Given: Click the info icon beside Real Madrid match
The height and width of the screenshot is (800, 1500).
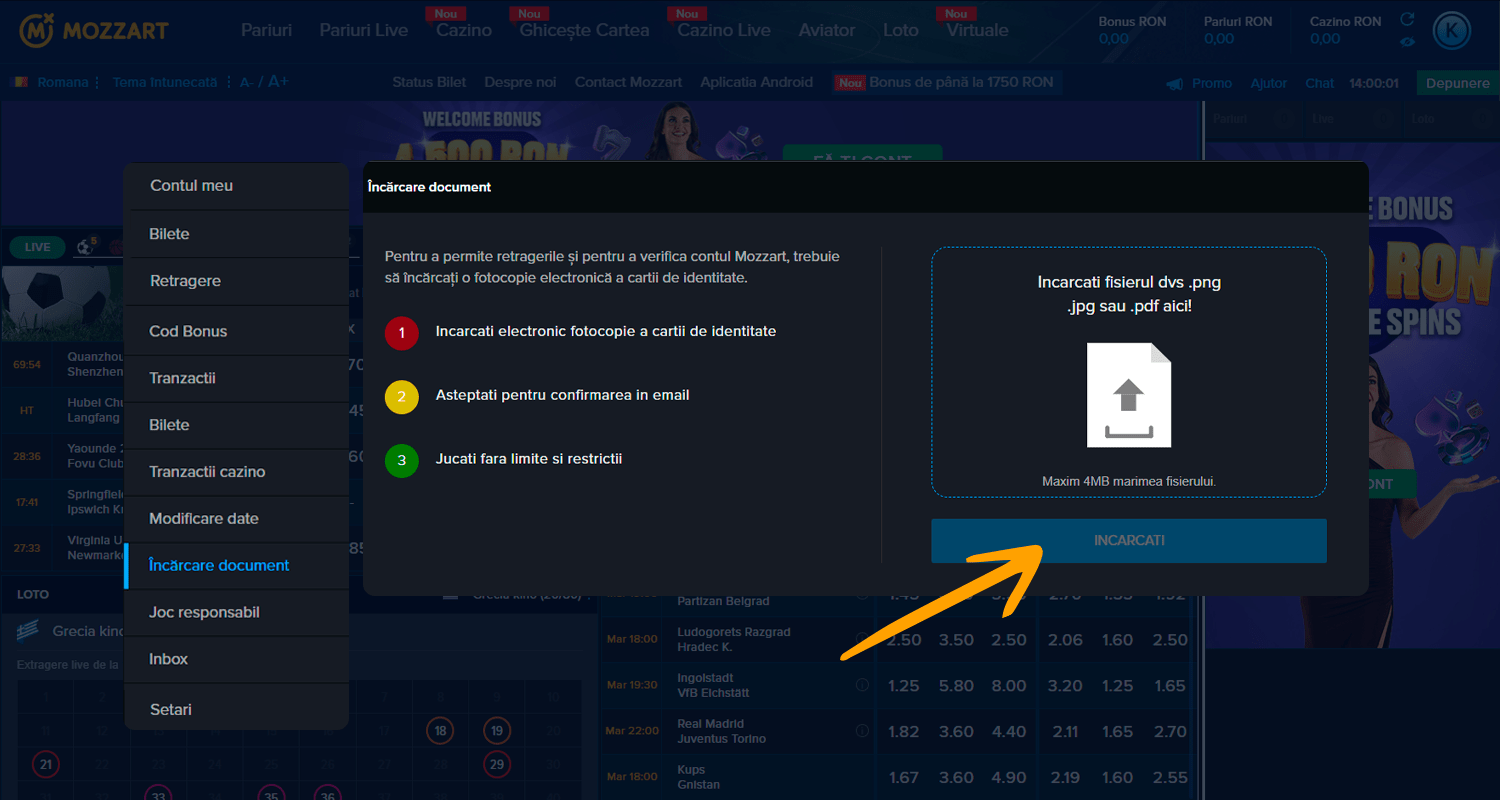Looking at the screenshot, I should click(x=862, y=731).
